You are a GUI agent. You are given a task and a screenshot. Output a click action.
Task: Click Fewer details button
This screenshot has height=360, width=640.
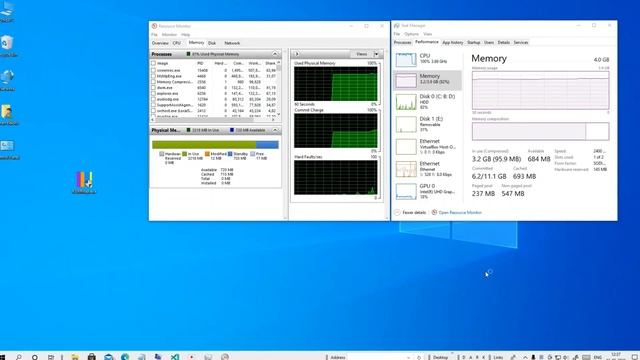pyautogui.click(x=410, y=213)
